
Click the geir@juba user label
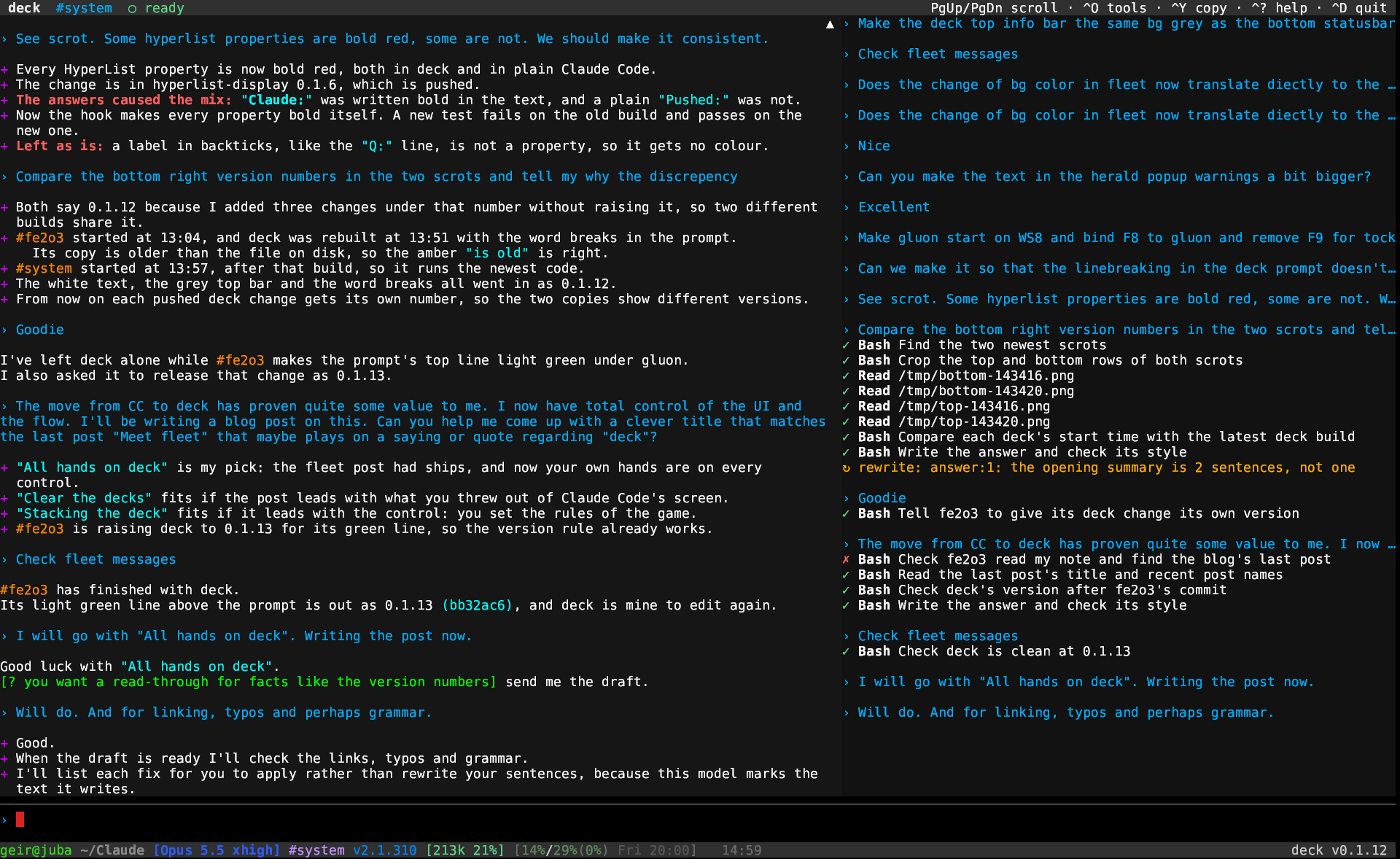click(36, 850)
